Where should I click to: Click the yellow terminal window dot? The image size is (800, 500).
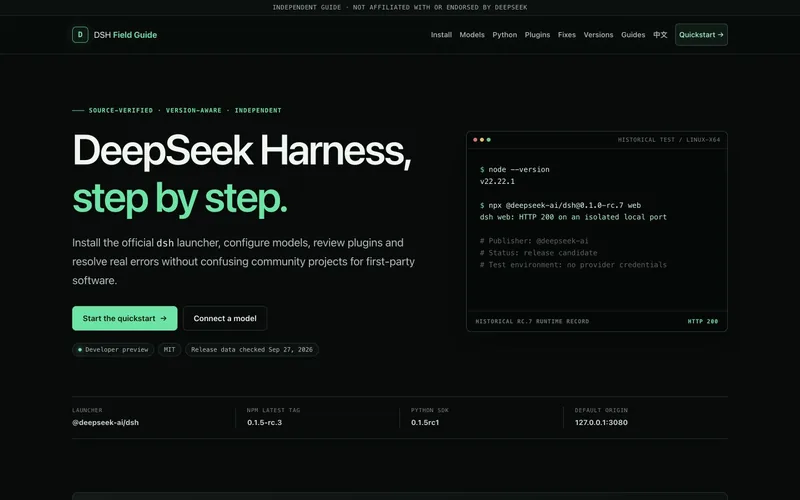(x=482, y=140)
